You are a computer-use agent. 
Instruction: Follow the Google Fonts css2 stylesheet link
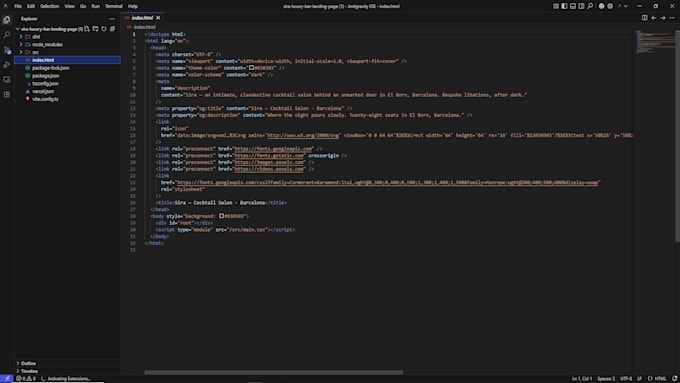click(x=387, y=183)
